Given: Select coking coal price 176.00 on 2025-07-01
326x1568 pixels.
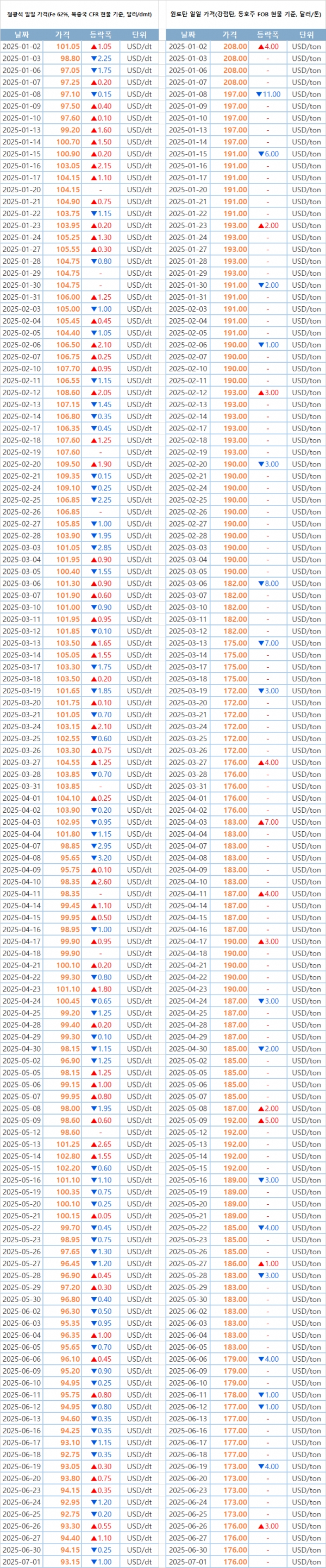Looking at the screenshot, I should [x=235, y=1562].
